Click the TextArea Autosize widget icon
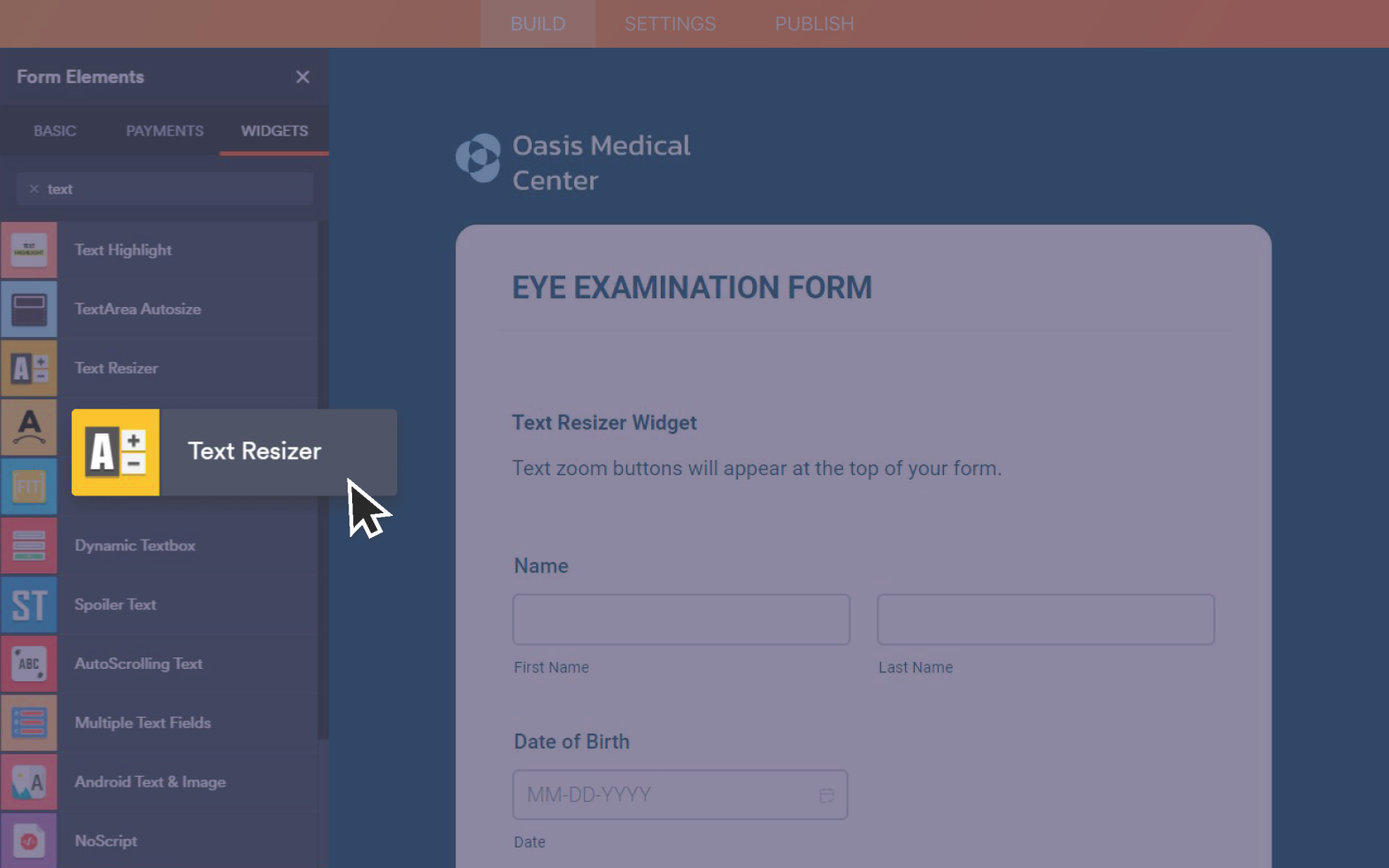 tap(29, 310)
